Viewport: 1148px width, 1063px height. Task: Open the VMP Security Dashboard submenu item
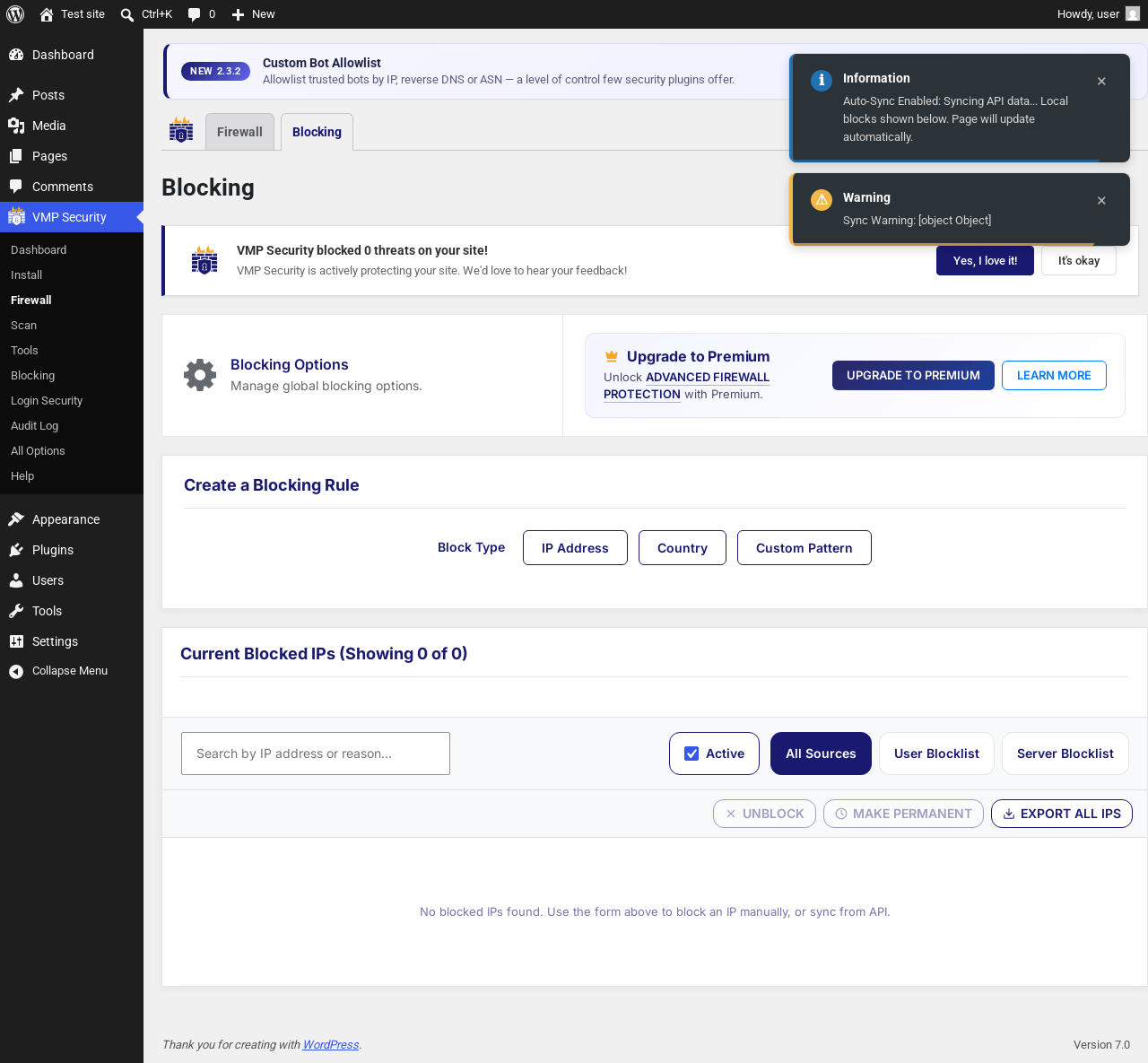coord(39,250)
